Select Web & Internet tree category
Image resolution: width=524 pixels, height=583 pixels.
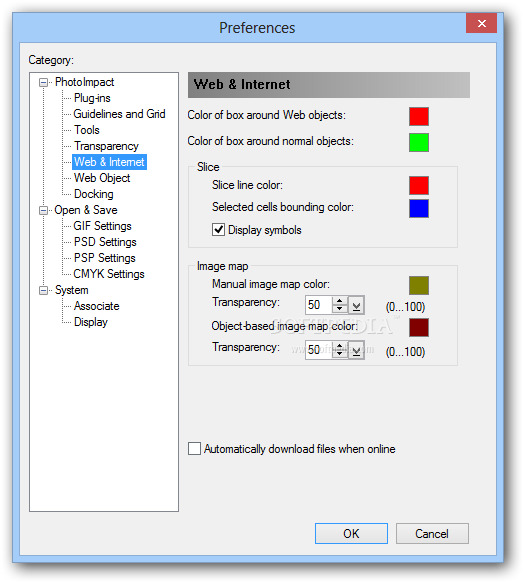pos(109,162)
